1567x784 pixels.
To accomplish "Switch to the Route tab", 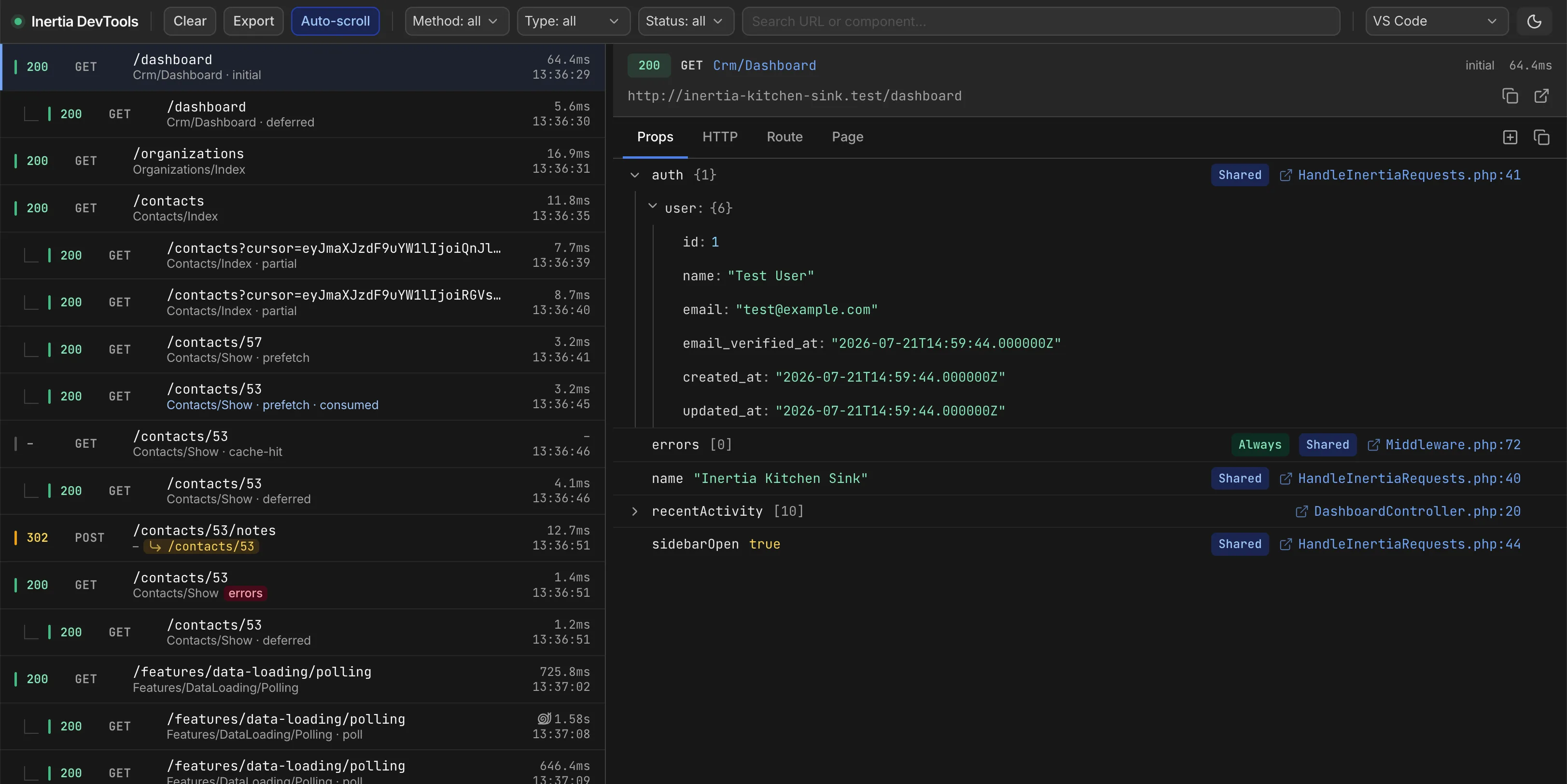I will [784, 138].
